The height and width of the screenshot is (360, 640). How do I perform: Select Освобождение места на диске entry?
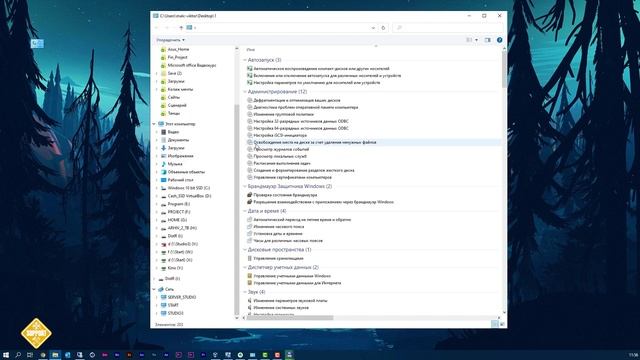point(315,142)
